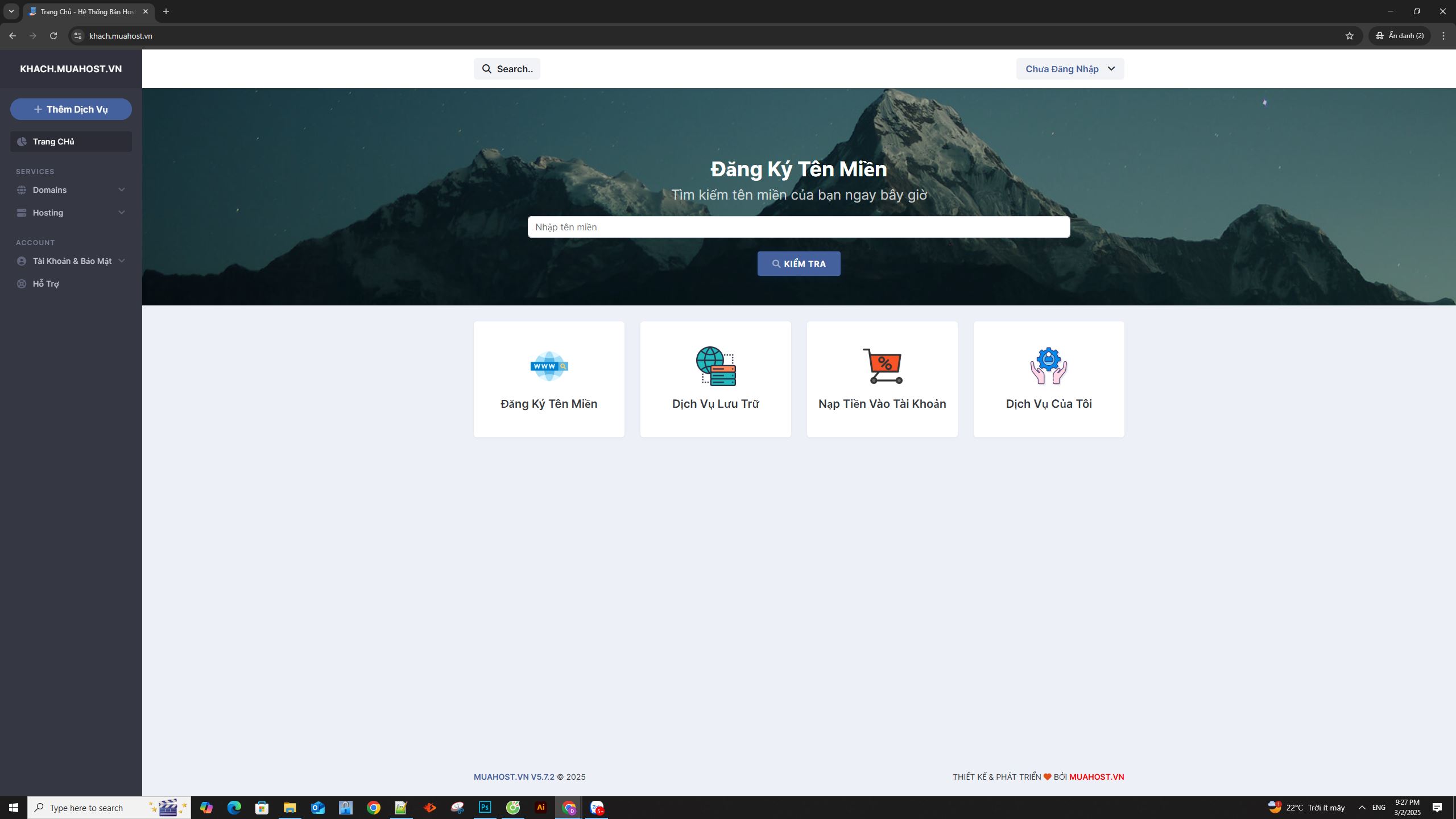Screen dimensions: 1456x819
Task: Open the Chưa Đăng Nhập dropdown
Action: 1069,69
